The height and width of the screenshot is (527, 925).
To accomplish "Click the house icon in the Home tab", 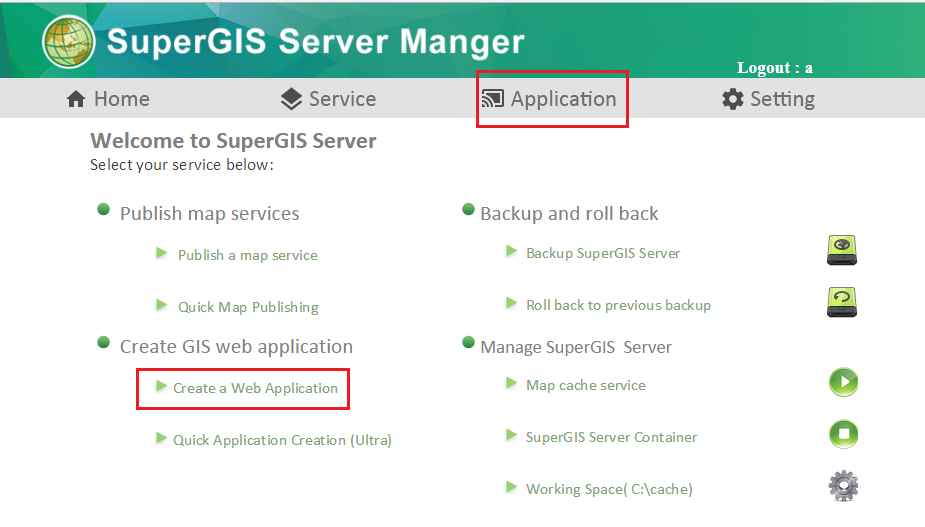I will 76,99.
